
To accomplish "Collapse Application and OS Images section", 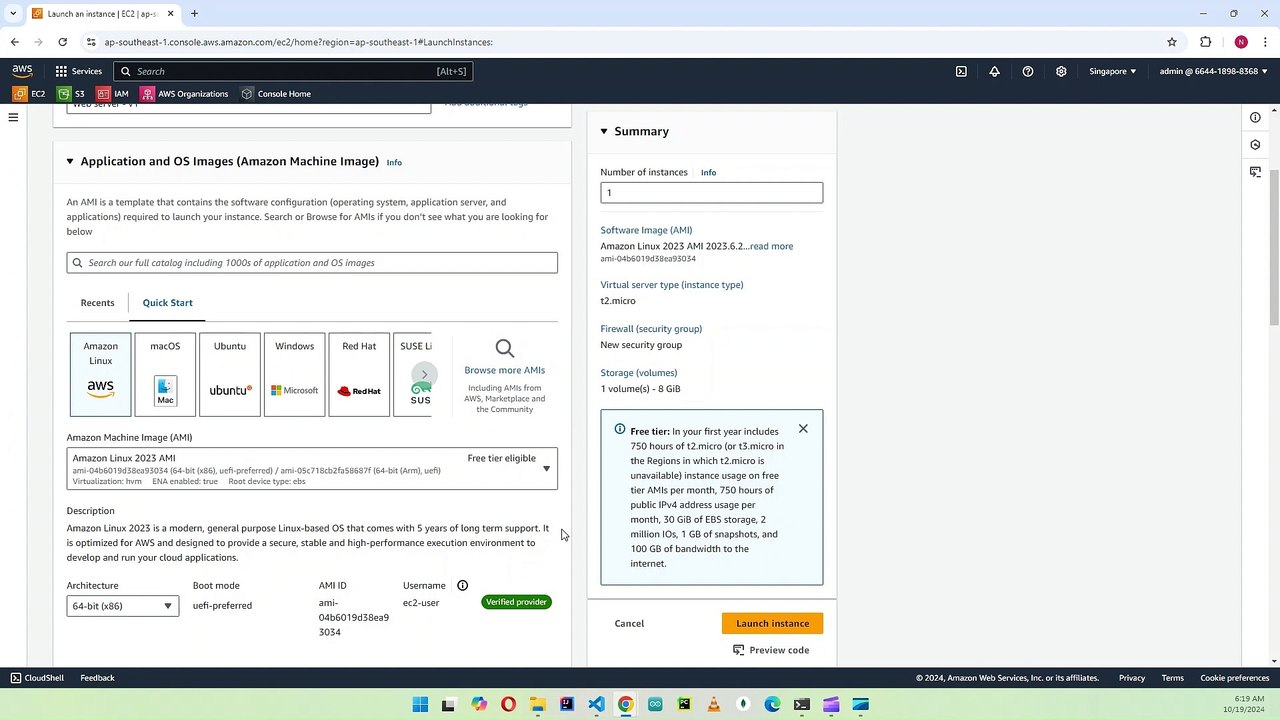I will tap(70, 161).
